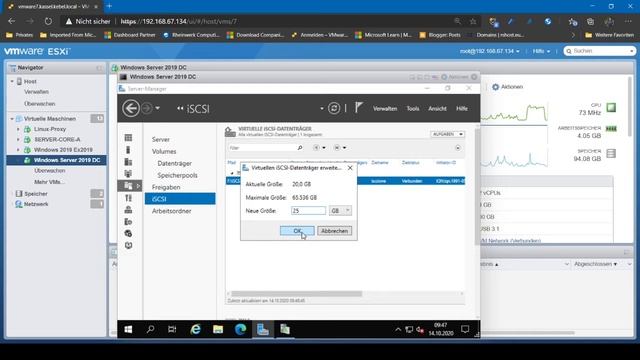This screenshot has height=360, width=640.
Task: Click the horizontal scrollbar in disk list
Action: [296, 294]
